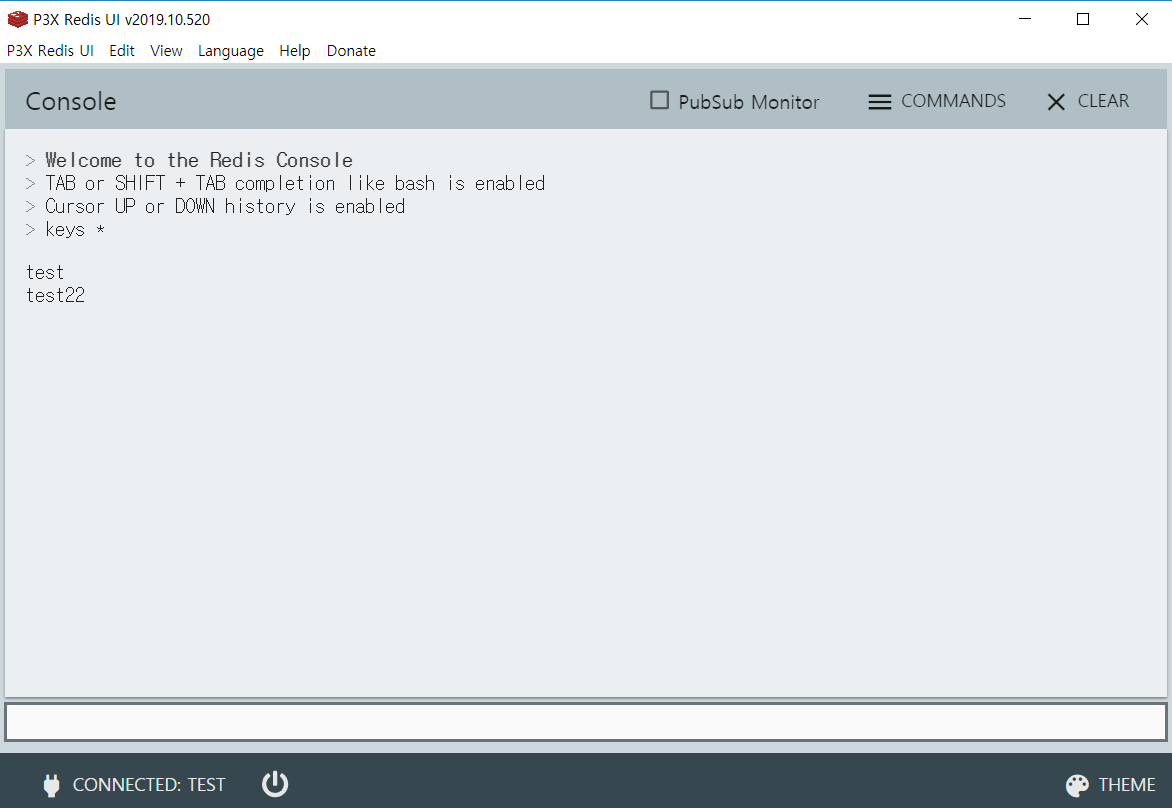Click the Console heading text
The image size is (1172, 808).
[x=71, y=101]
